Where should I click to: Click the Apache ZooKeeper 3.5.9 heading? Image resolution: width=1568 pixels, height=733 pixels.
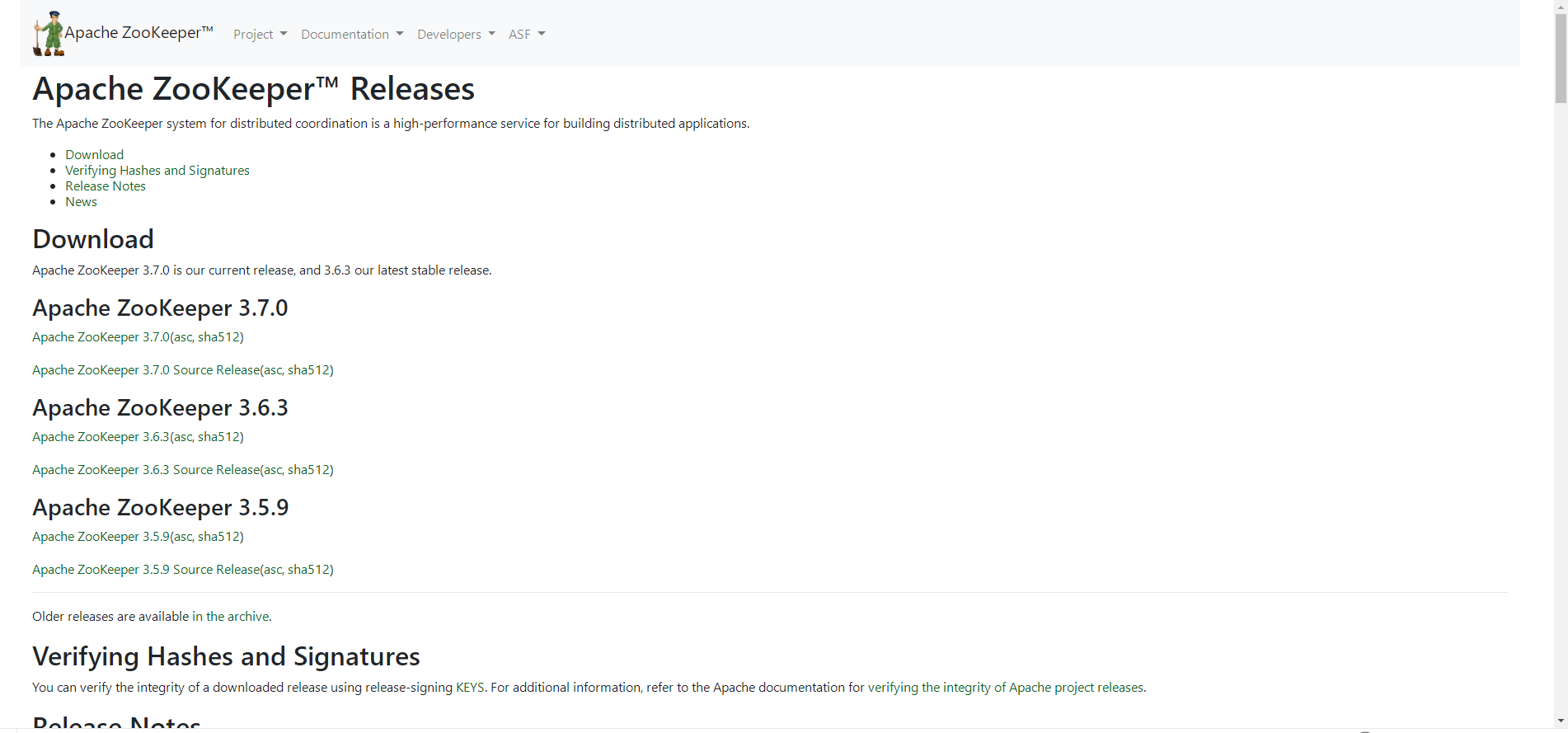pos(161,508)
